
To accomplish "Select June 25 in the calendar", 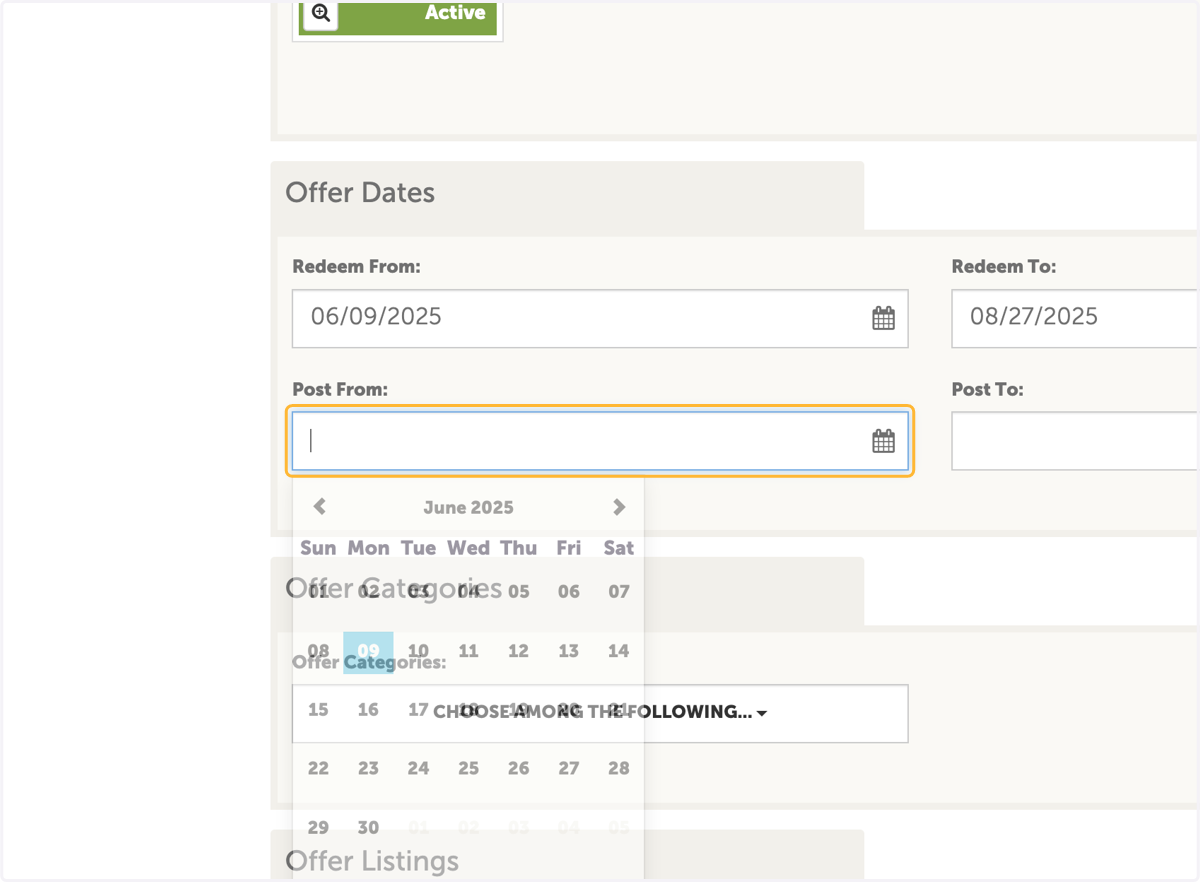I will [x=468, y=769].
